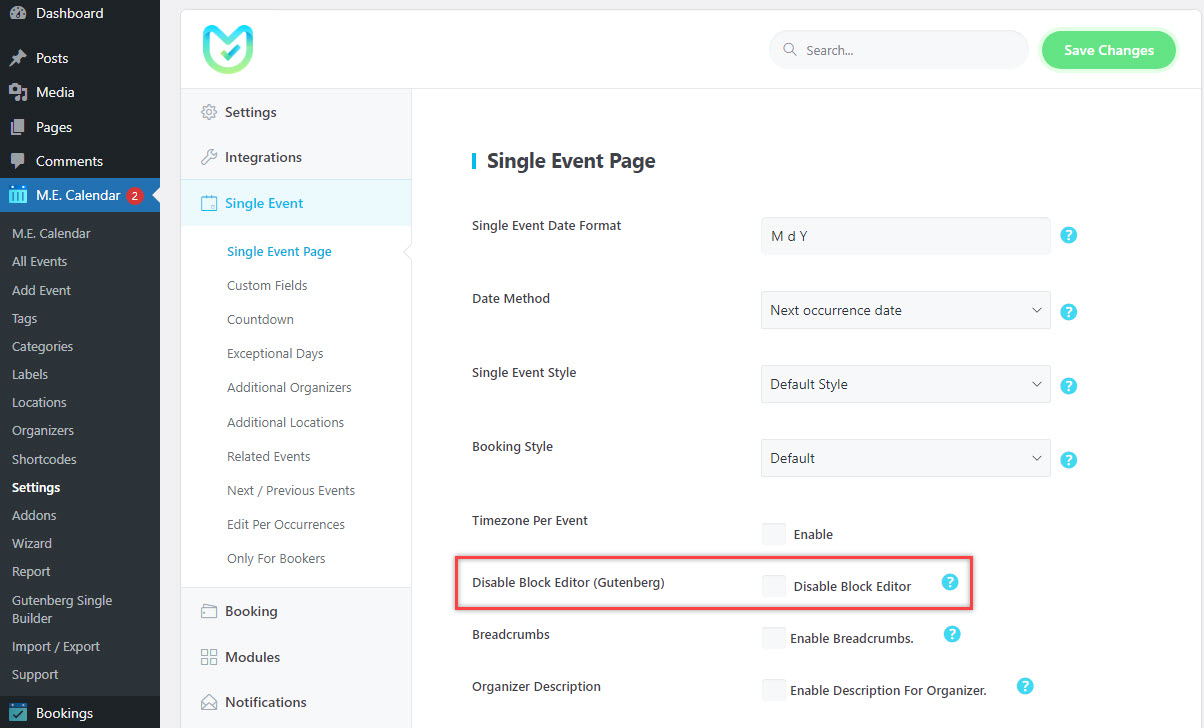Click the Single Event calendar icon
Image resolution: width=1204 pixels, height=728 pixels.
(x=209, y=203)
